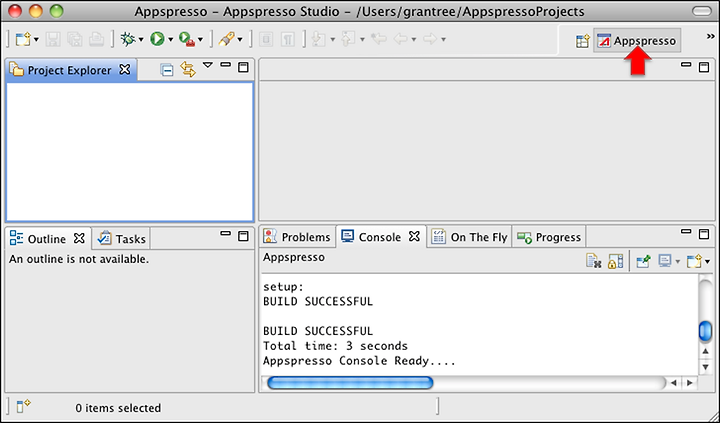Click the Run External Tools icon
The height and width of the screenshot is (423, 720).
click(x=187, y=39)
